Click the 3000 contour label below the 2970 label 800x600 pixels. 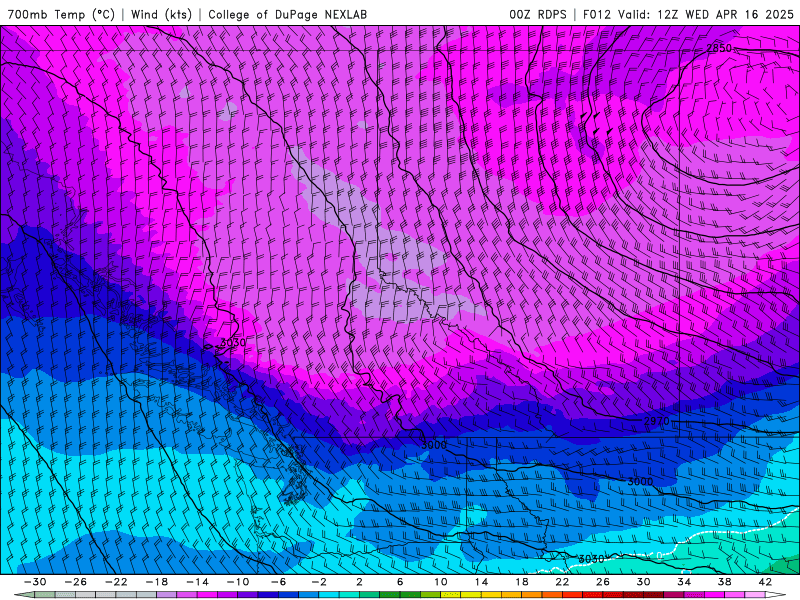tap(640, 482)
